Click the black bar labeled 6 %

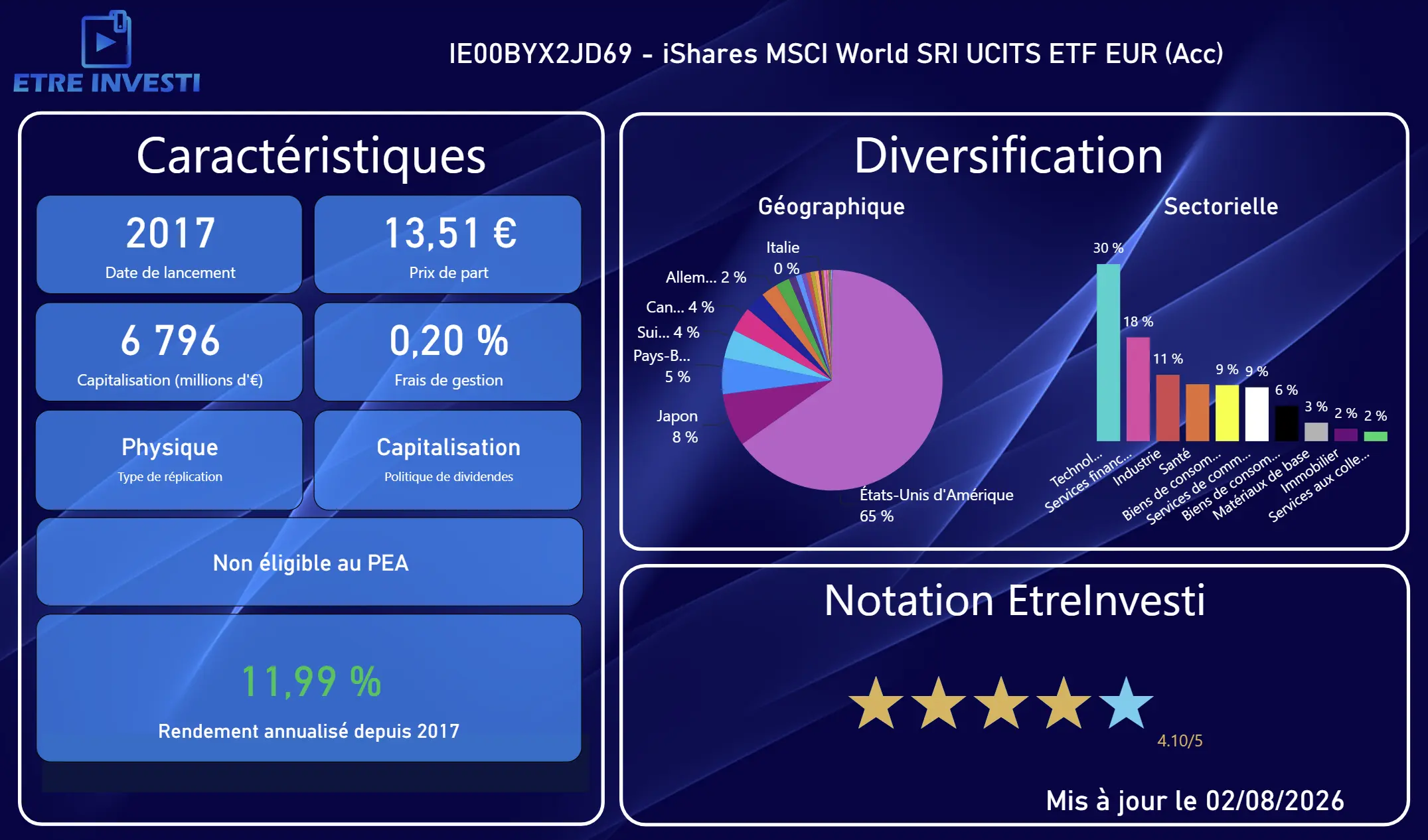[x=1287, y=423]
